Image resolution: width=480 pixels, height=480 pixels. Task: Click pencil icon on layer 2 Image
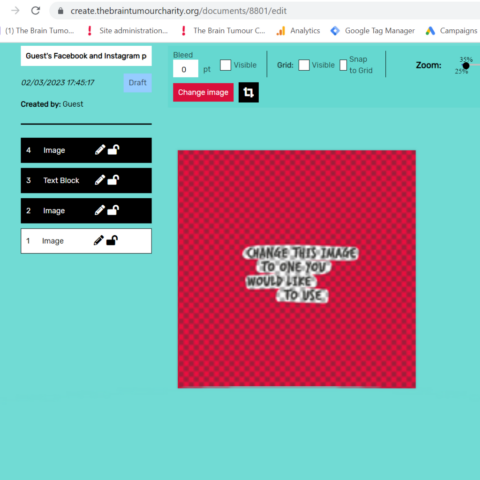(x=100, y=210)
